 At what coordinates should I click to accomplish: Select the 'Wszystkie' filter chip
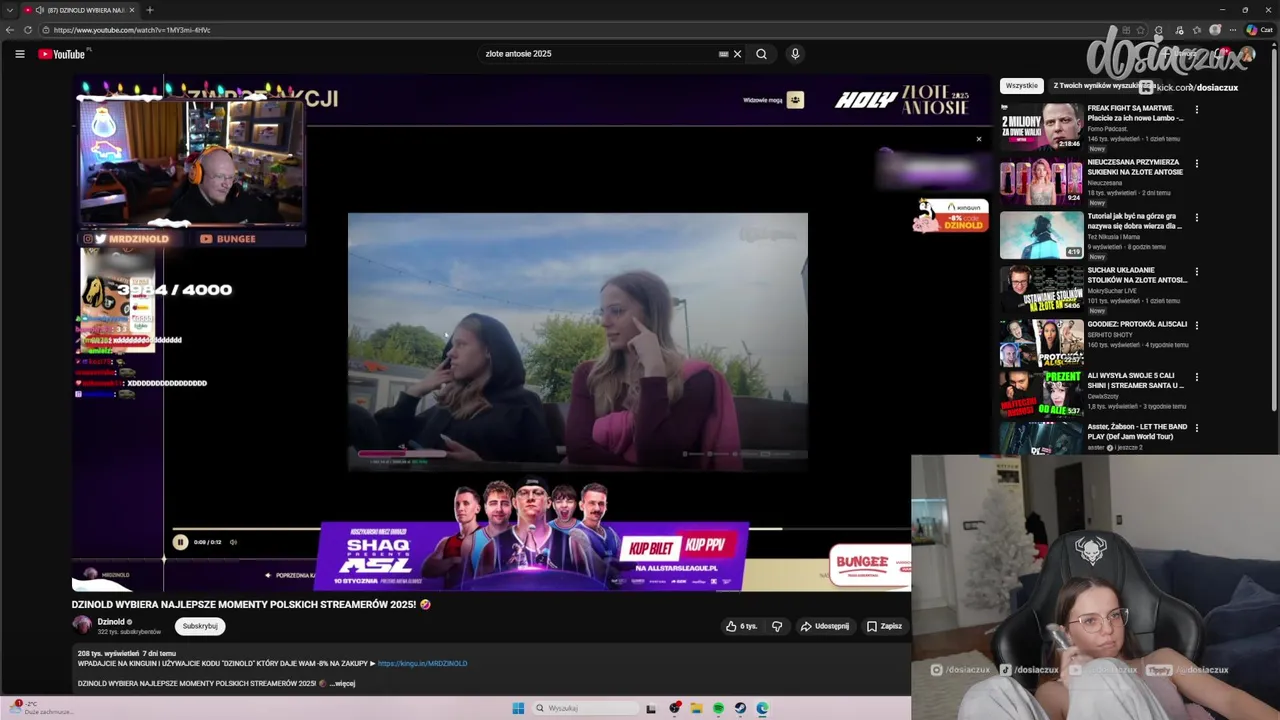tap(1022, 86)
